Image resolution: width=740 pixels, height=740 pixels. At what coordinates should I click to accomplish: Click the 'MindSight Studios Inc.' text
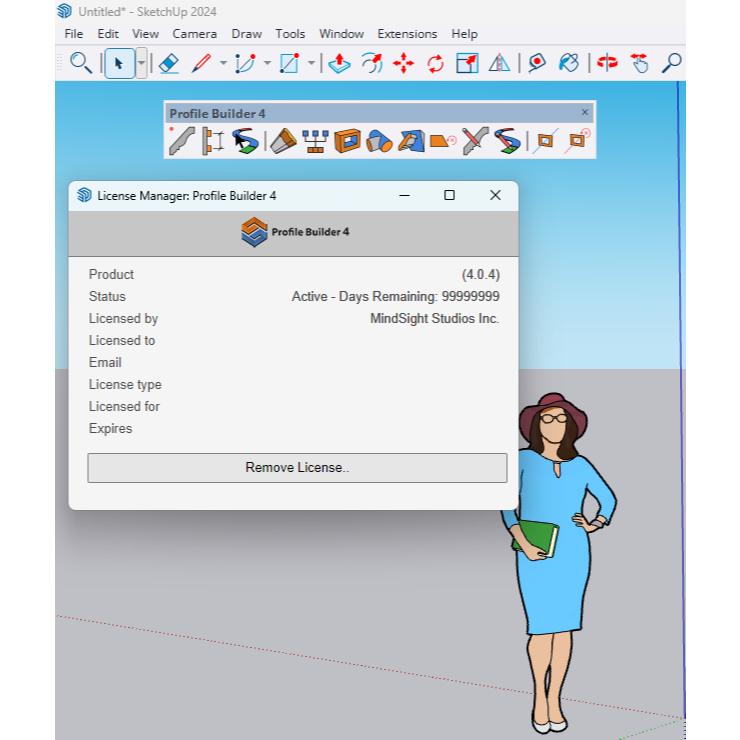[435, 319]
